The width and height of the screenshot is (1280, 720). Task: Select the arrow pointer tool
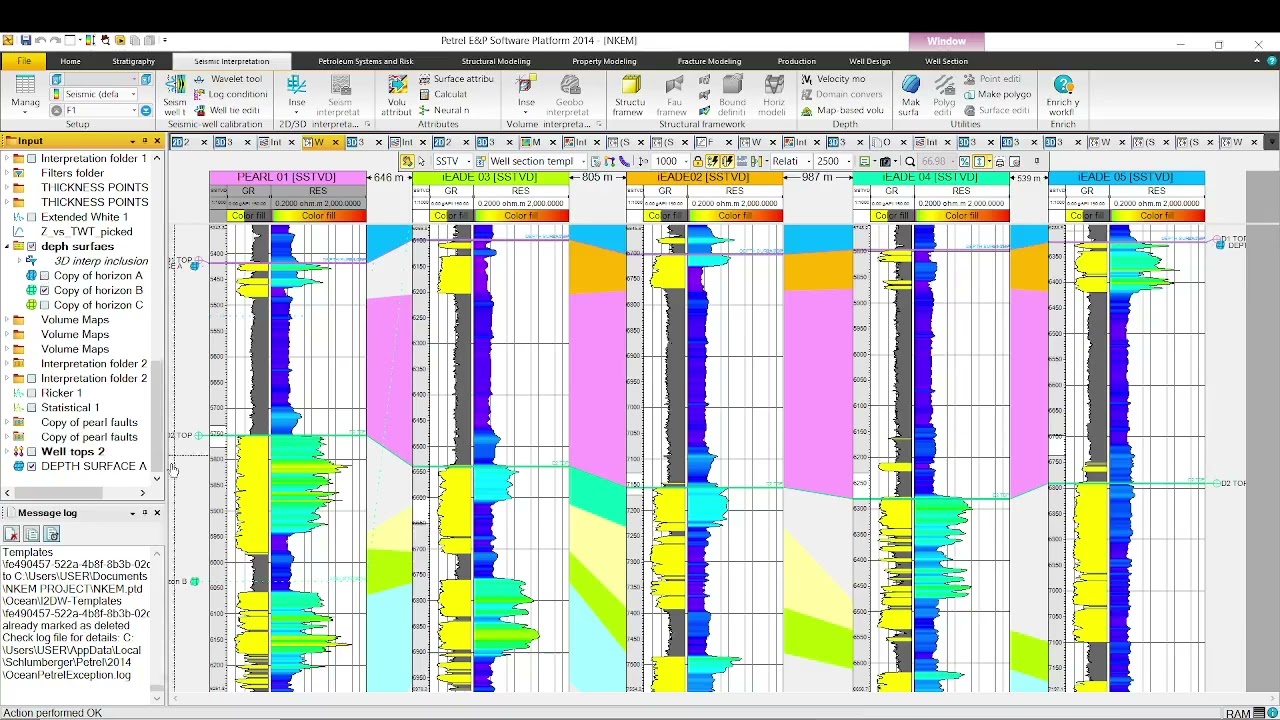coord(421,161)
